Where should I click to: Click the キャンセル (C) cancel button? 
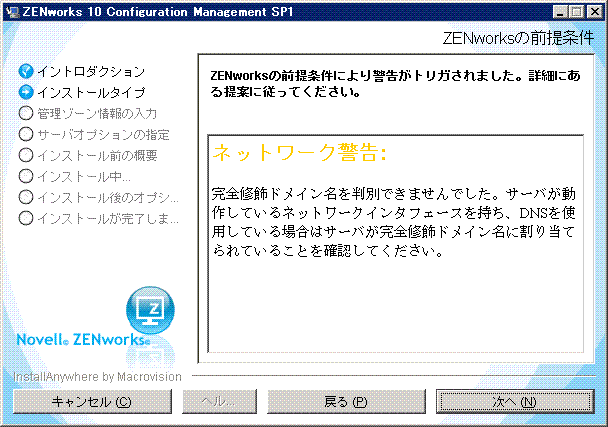tap(92, 401)
